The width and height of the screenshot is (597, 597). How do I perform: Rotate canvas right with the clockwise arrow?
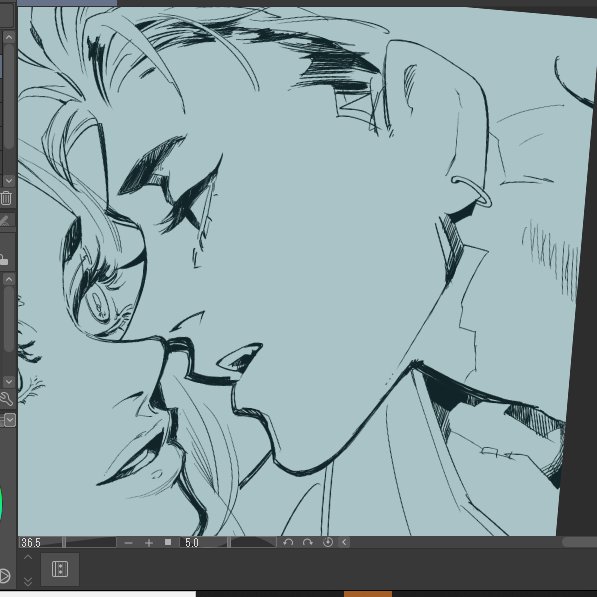pos(308,542)
